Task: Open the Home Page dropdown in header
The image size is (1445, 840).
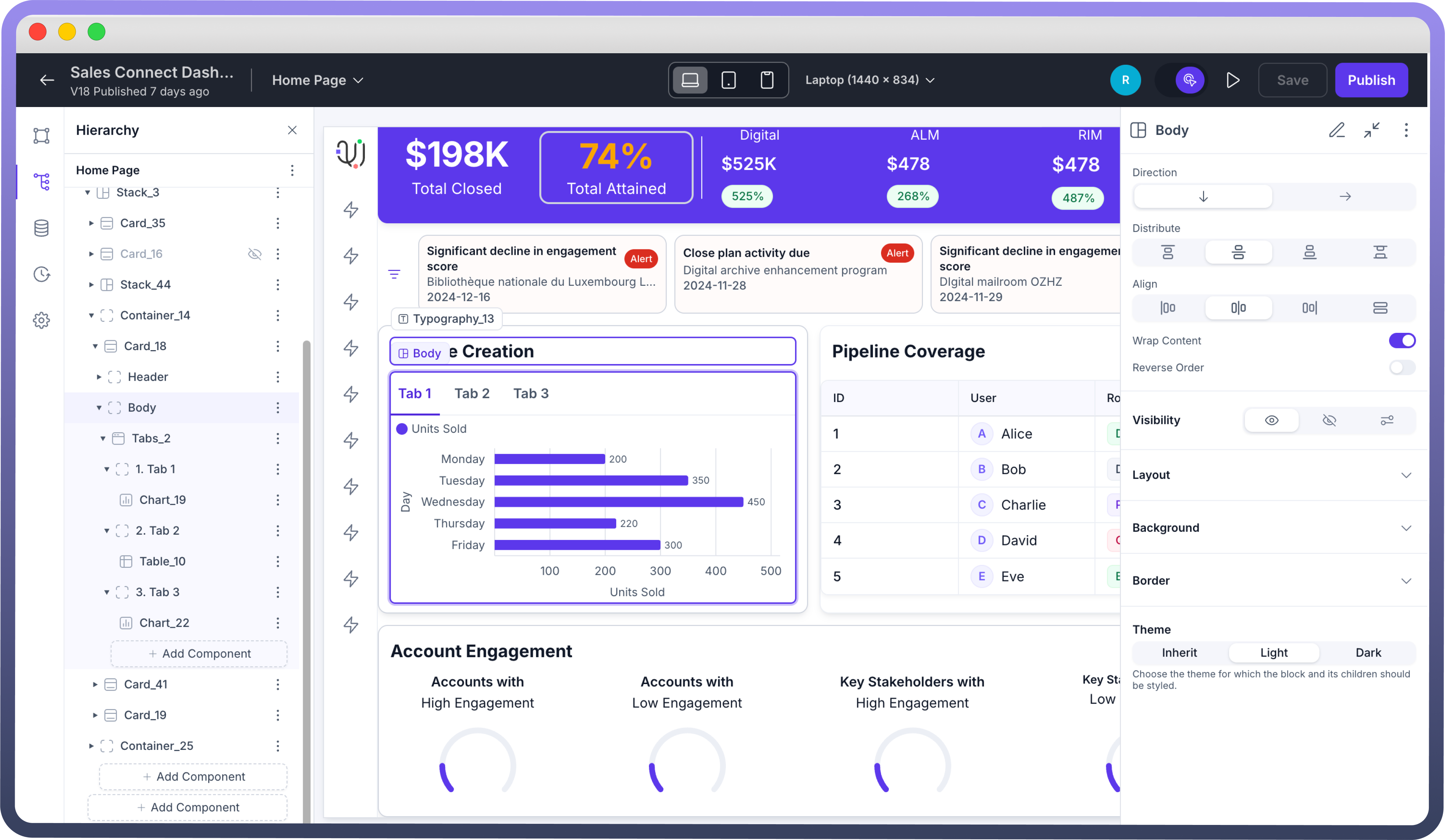Action: coord(317,80)
